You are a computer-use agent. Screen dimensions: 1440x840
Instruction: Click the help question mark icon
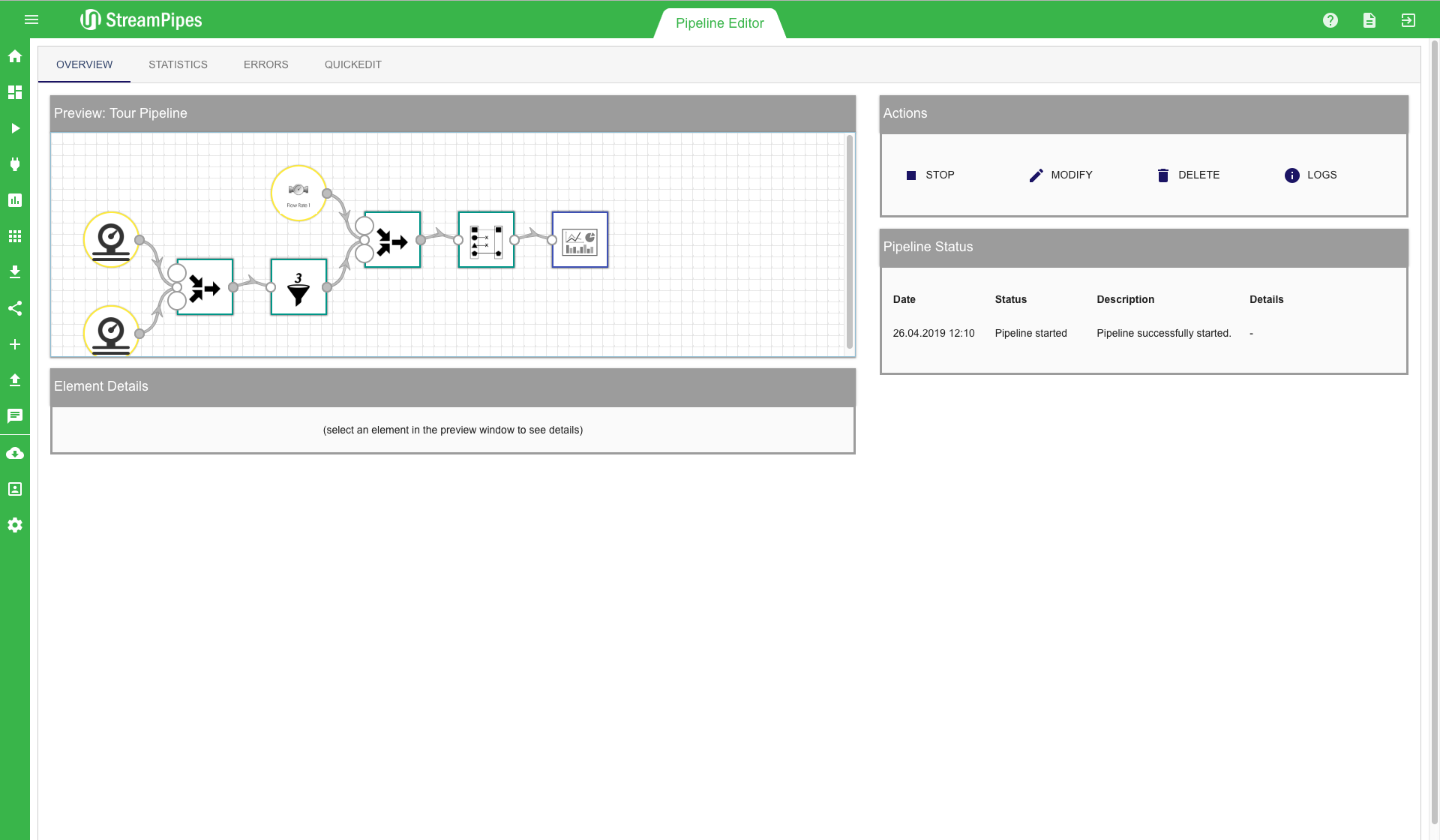[1330, 20]
